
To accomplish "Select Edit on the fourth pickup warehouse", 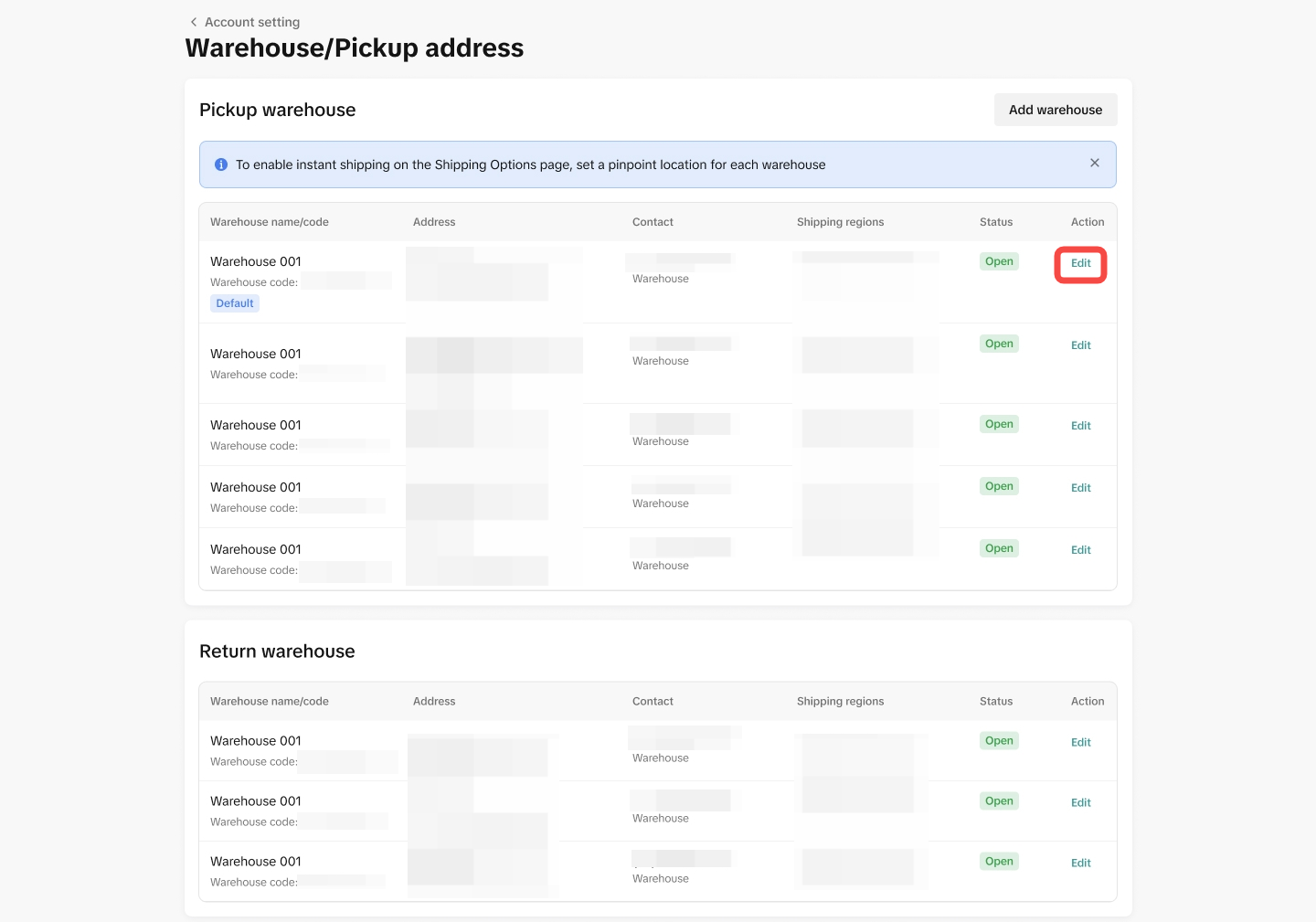I will click(x=1080, y=488).
